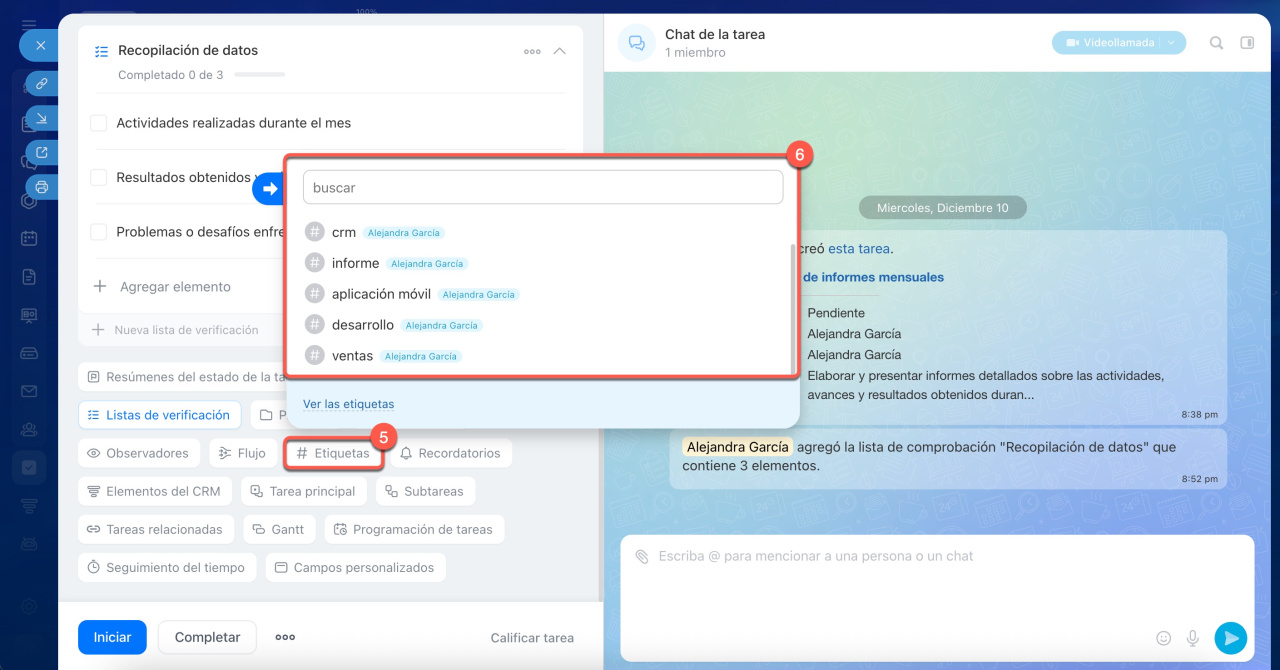
Task: Select the 'informe' tag from list
Action: (355, 263)
